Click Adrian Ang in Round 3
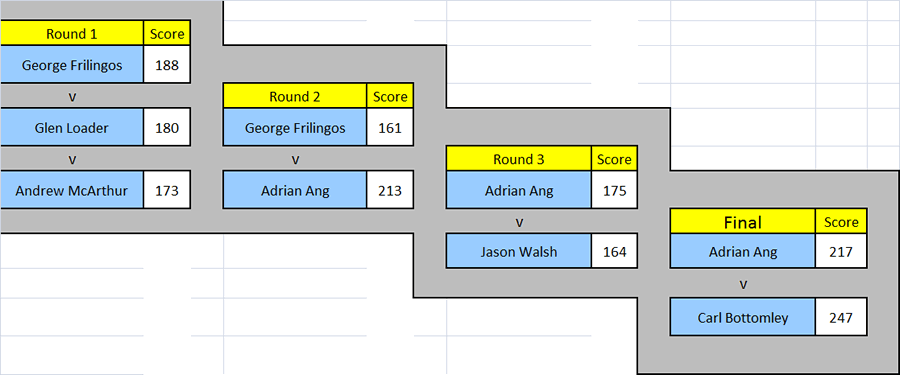 pyautogui.click(x=518, y=190)
